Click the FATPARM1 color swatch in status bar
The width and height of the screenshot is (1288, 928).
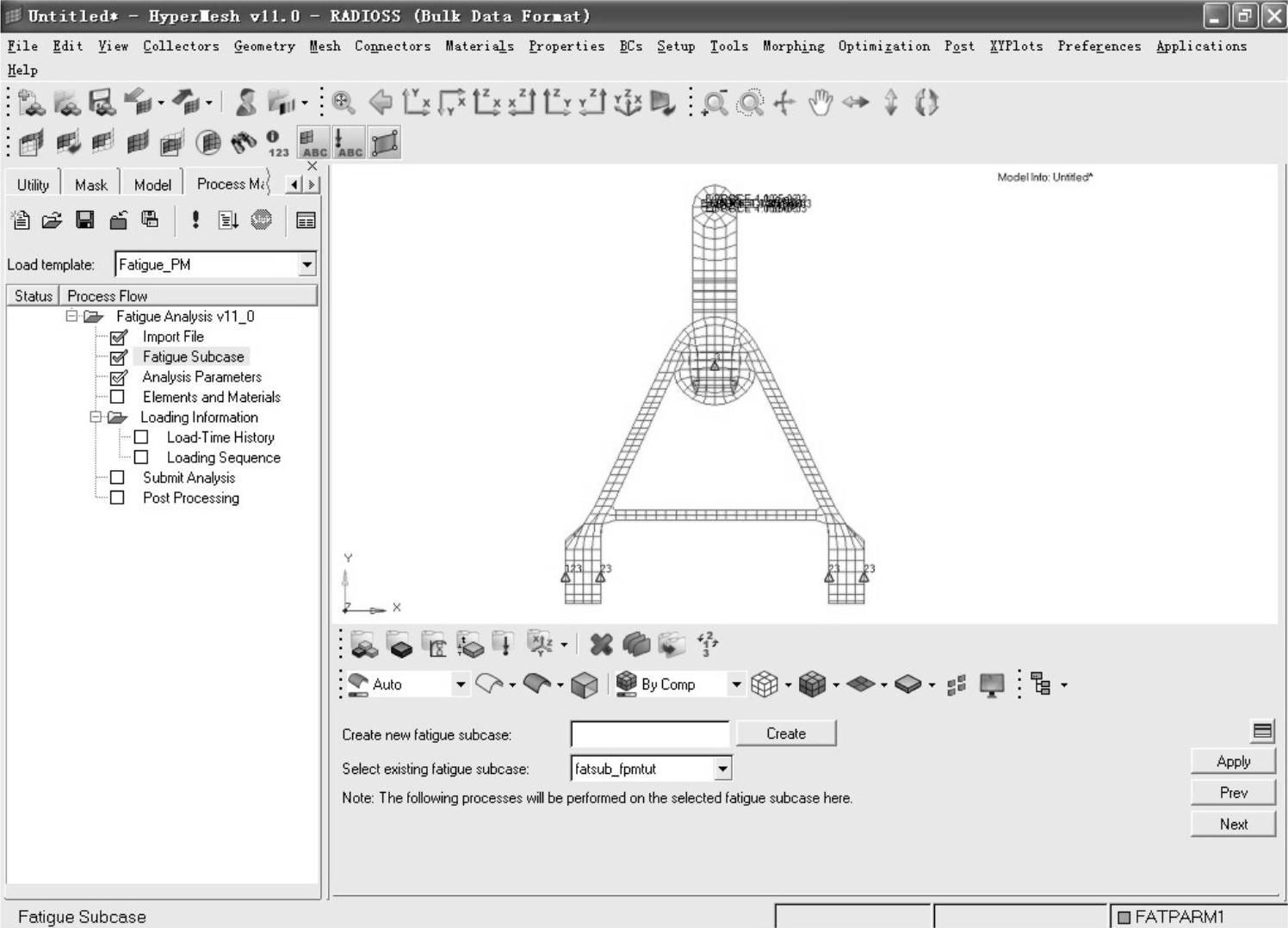[x=1123, y=917]
